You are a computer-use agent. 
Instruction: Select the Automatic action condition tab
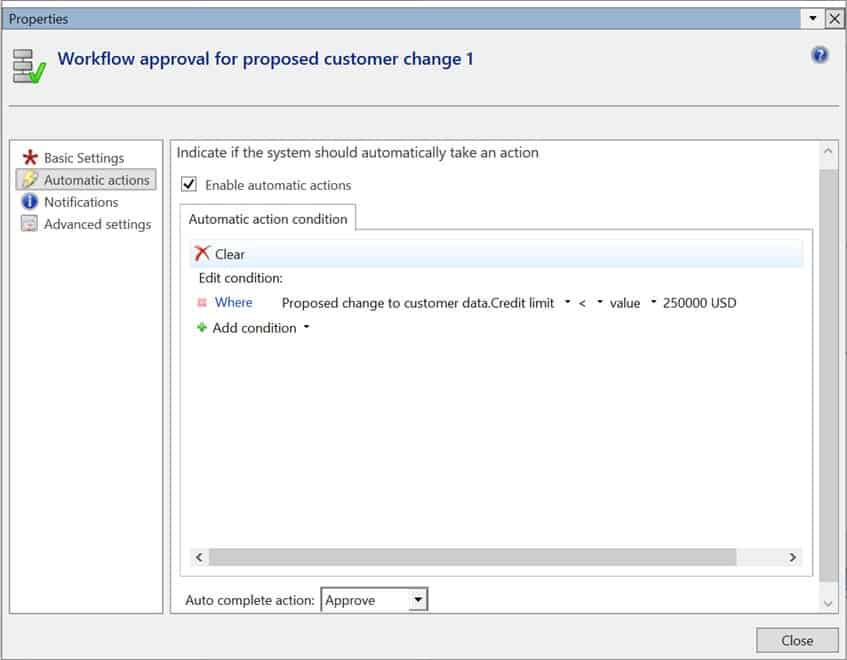point(268,219)
